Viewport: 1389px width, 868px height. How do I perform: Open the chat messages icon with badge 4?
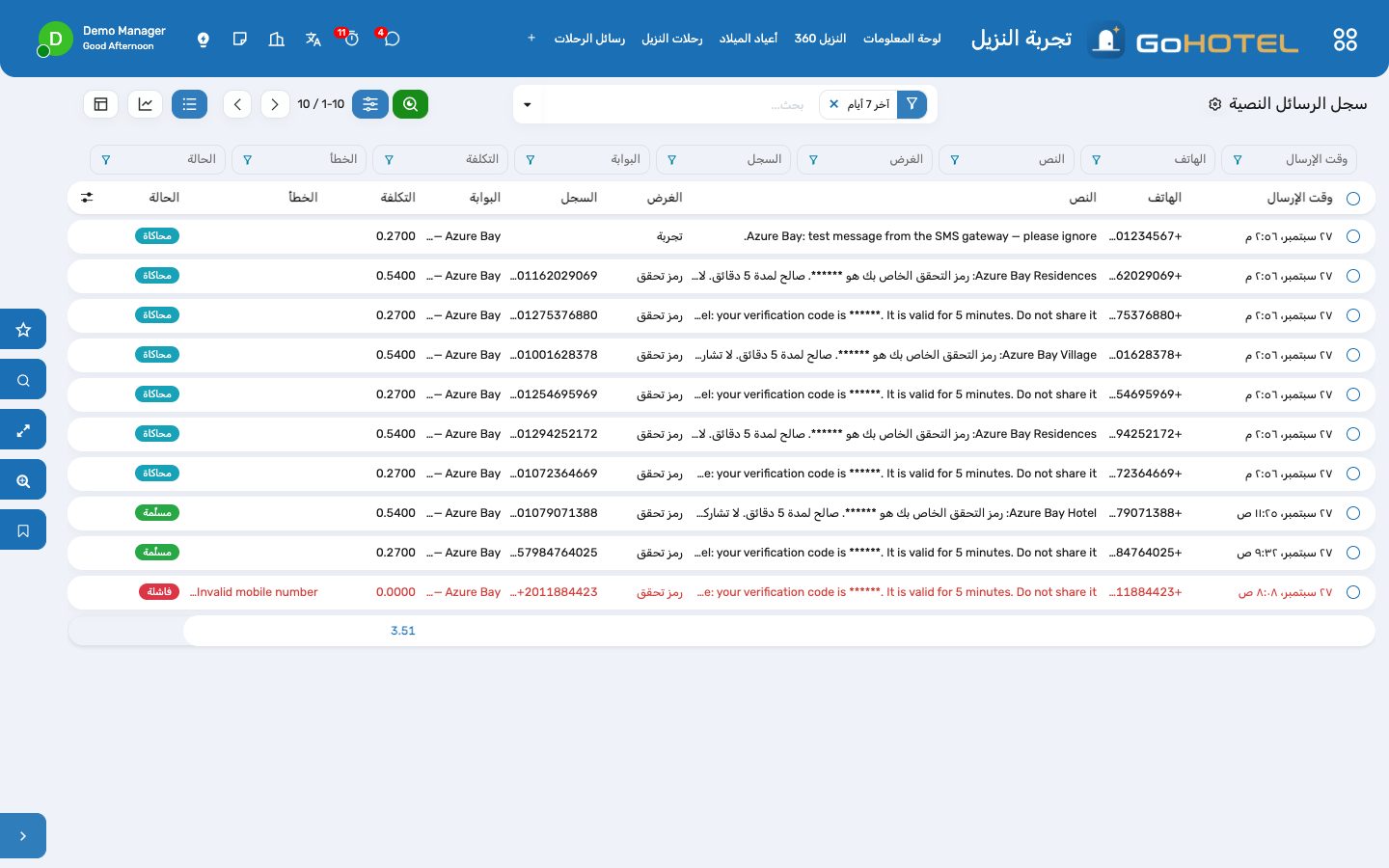point(391,39)
